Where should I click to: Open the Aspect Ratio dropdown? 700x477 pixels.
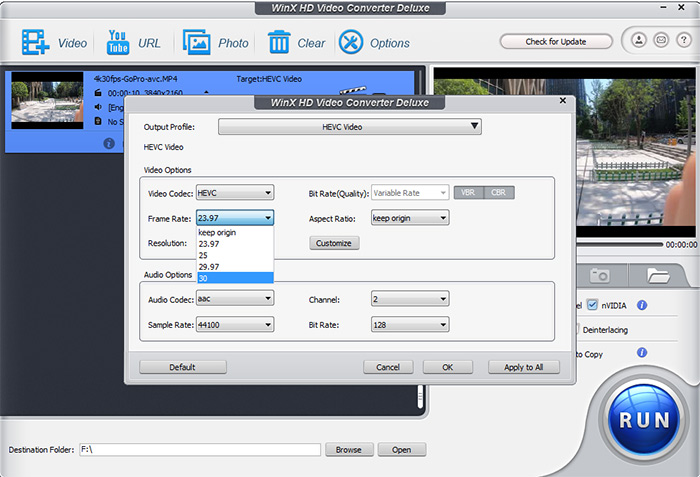click(x=410, y=218)
